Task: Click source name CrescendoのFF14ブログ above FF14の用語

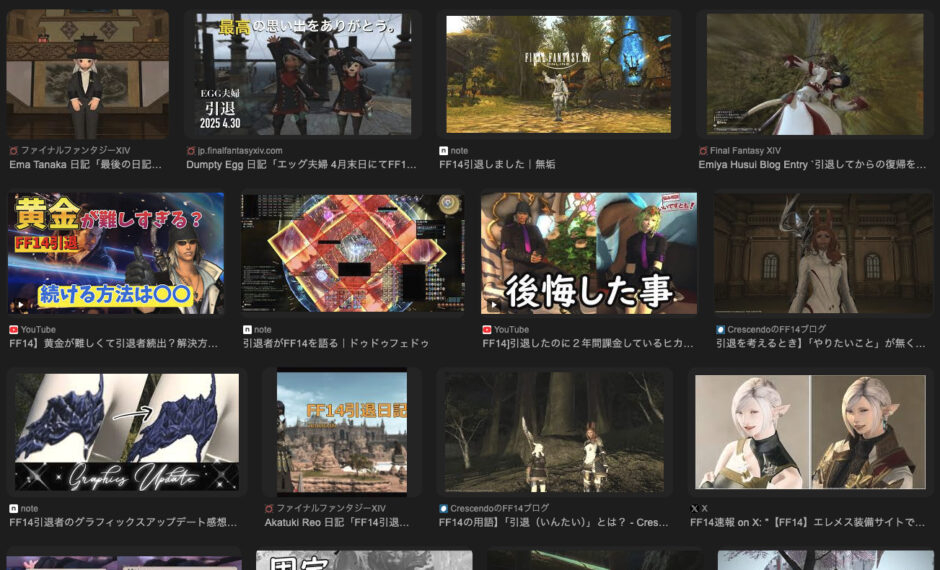Action: (x=499, y=508)
